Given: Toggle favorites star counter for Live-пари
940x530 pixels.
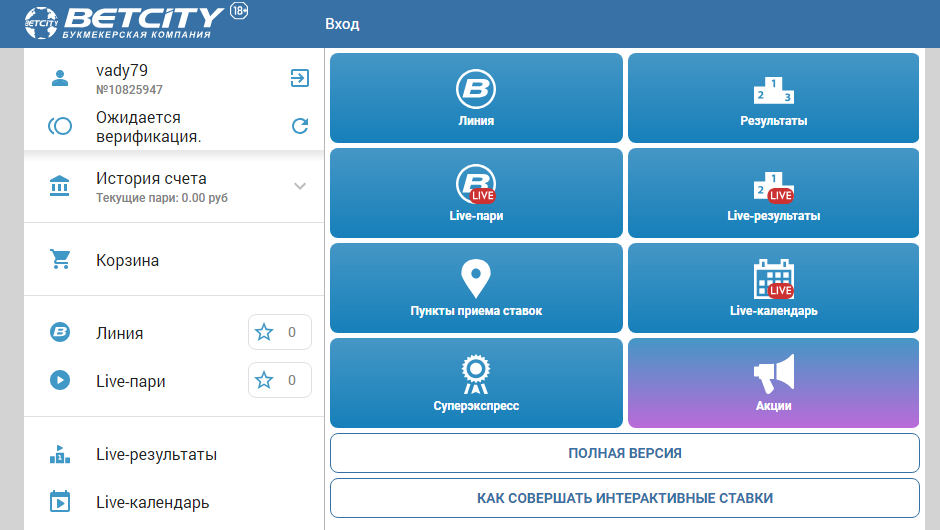Looking at the screenshot, I should point(280,380).
